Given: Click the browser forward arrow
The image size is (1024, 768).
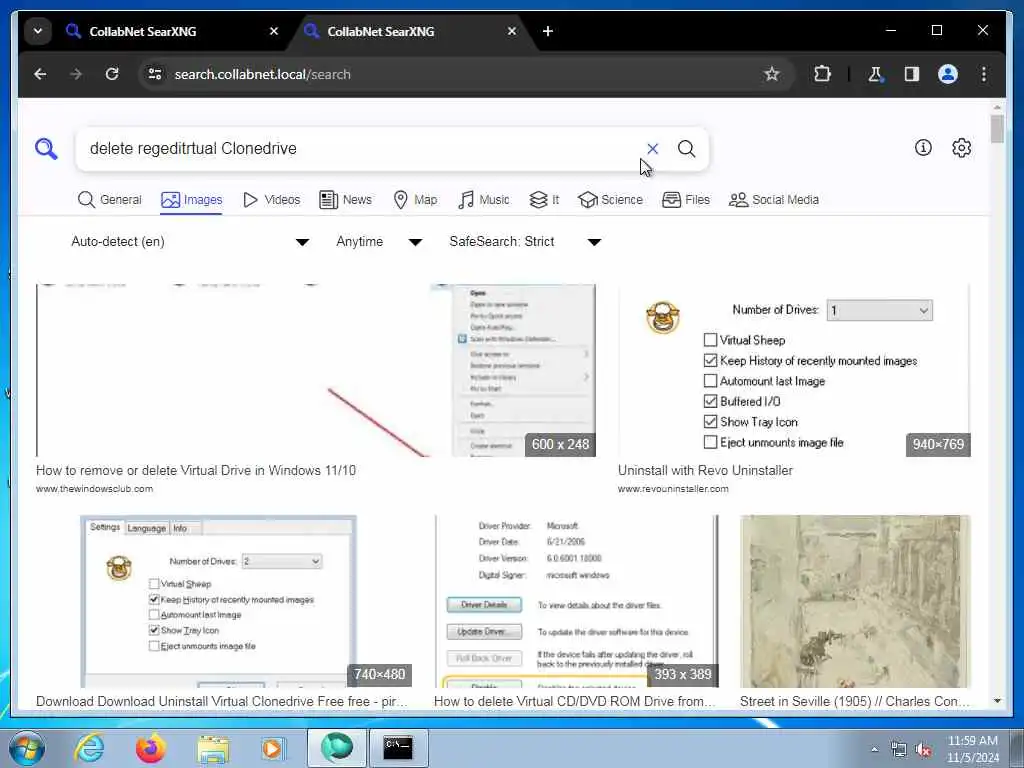Looking at the screenshot, I should [x=76, y=74].
